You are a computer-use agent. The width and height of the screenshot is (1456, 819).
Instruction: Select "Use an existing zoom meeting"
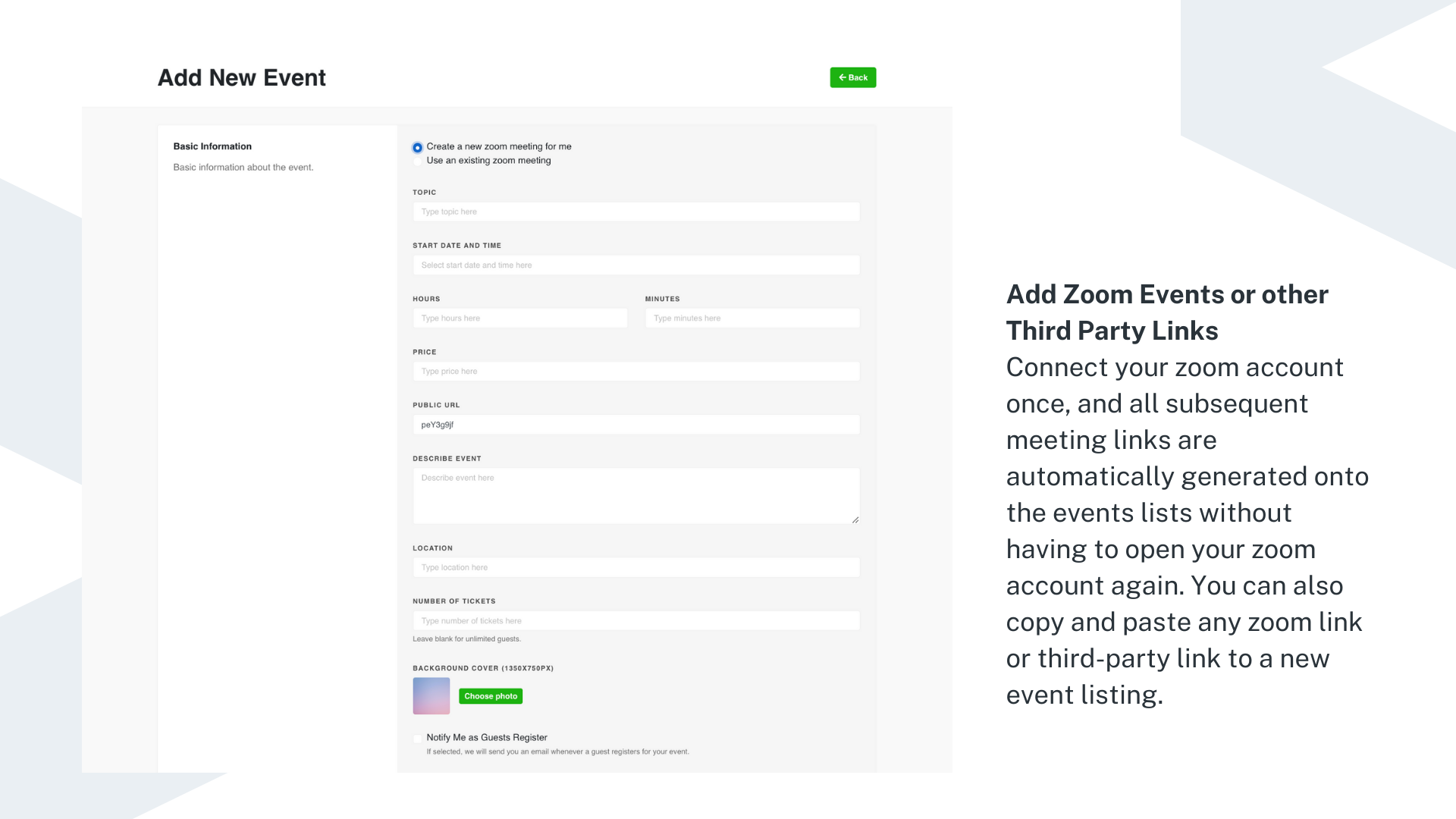(x=418, y=161)
